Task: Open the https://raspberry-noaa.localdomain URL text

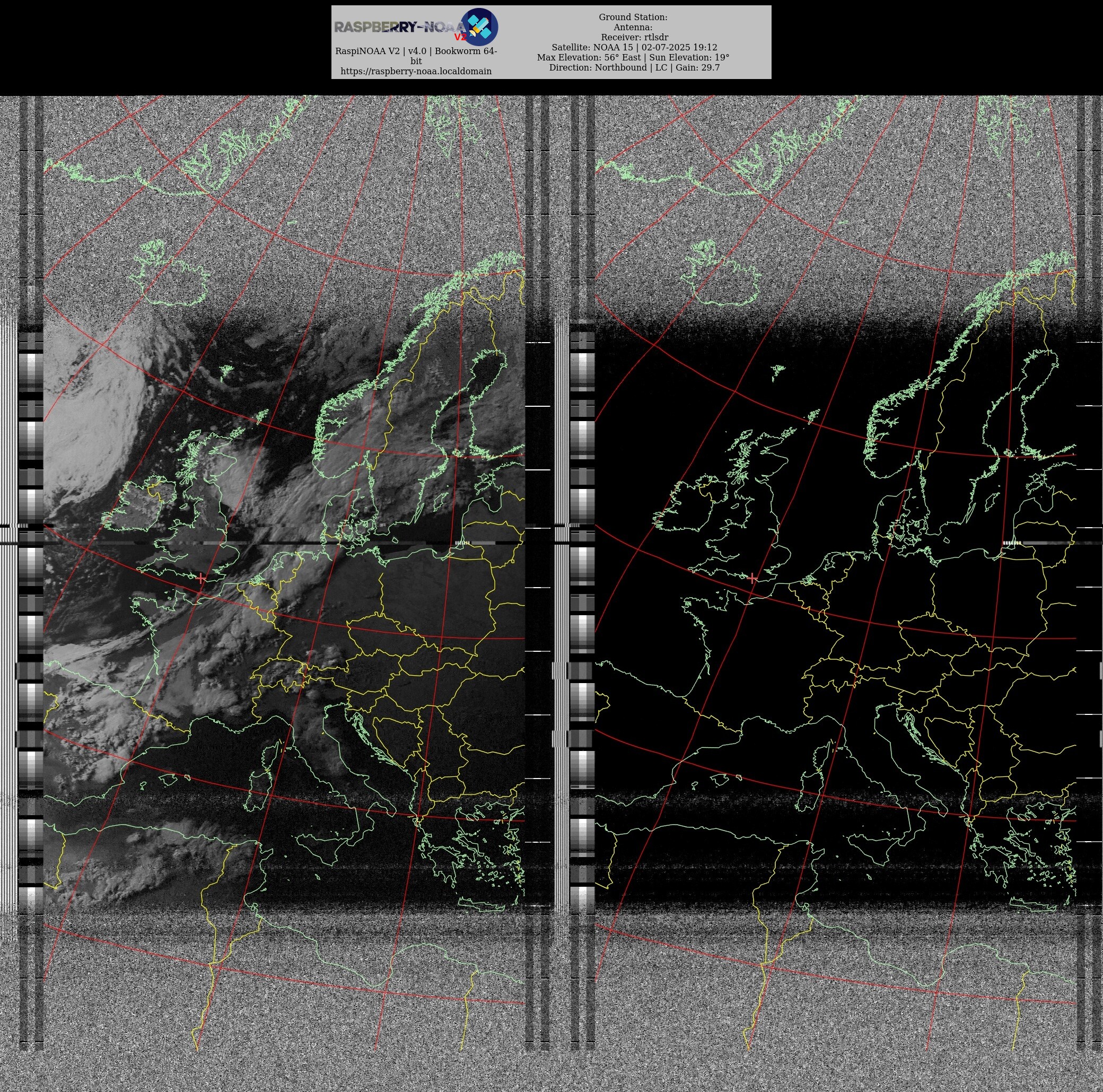Action: [x=416, y=72]
